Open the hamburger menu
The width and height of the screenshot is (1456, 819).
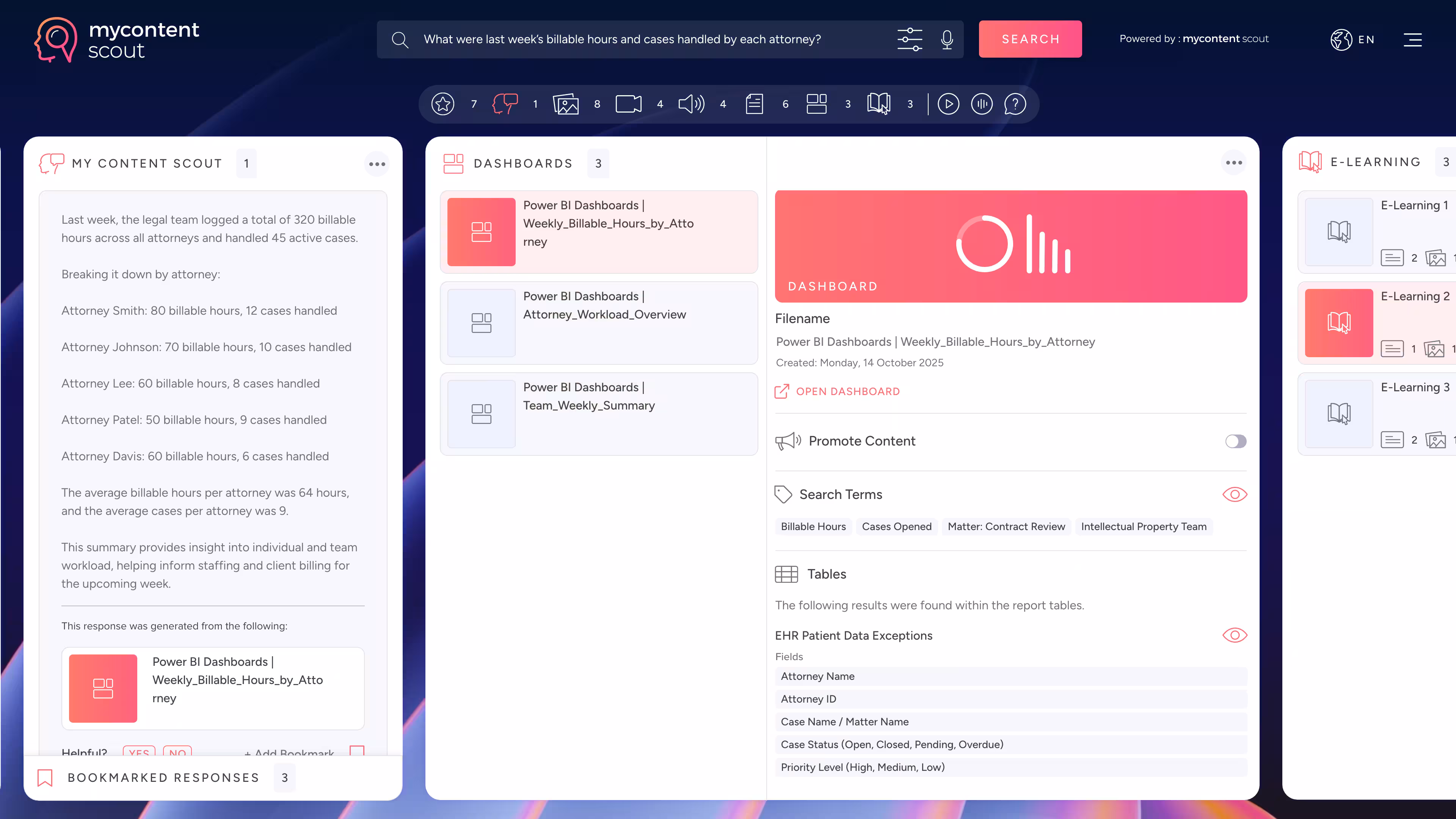click(1412, 39)
